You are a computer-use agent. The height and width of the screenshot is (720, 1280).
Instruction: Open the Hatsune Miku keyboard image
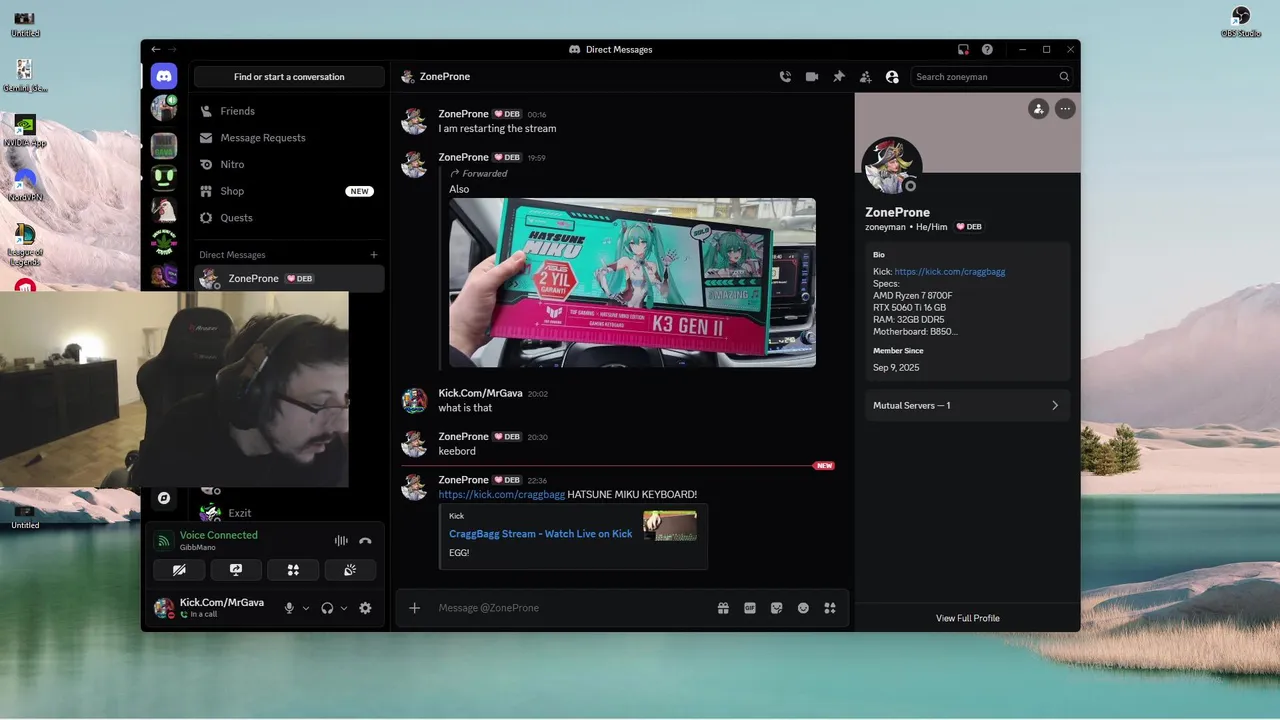coord(632,282)
